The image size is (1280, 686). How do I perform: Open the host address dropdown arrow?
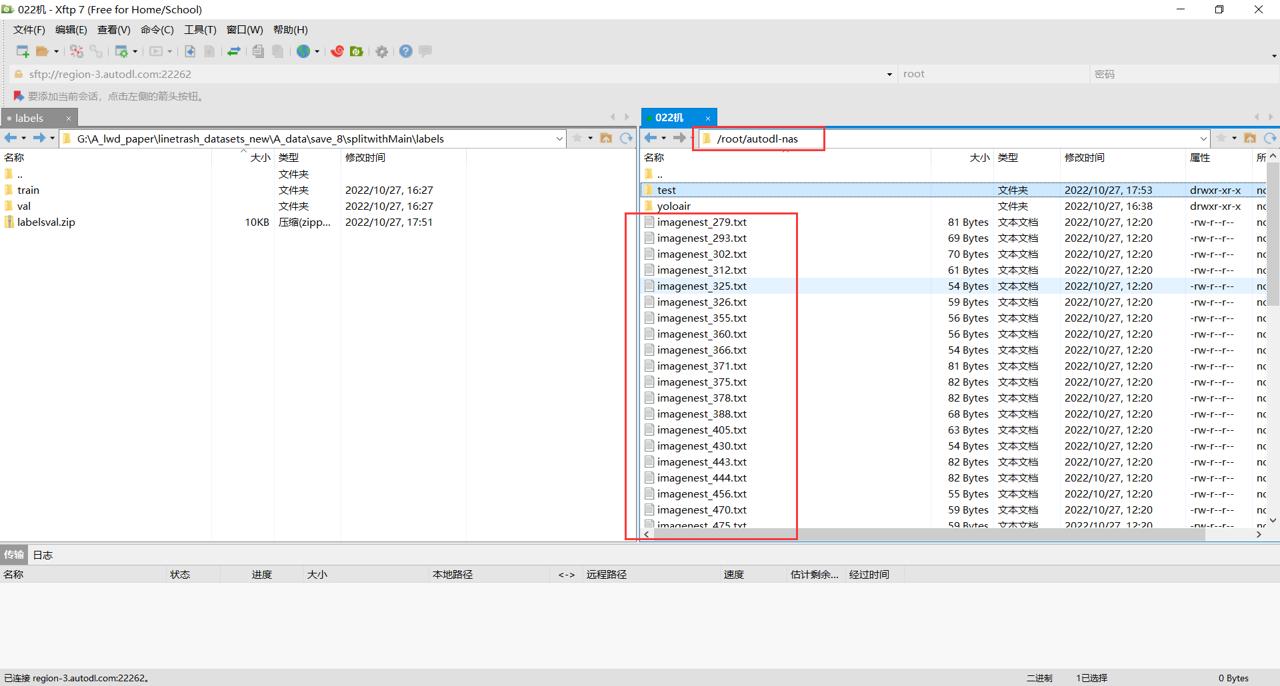click(x=889, y=74)
